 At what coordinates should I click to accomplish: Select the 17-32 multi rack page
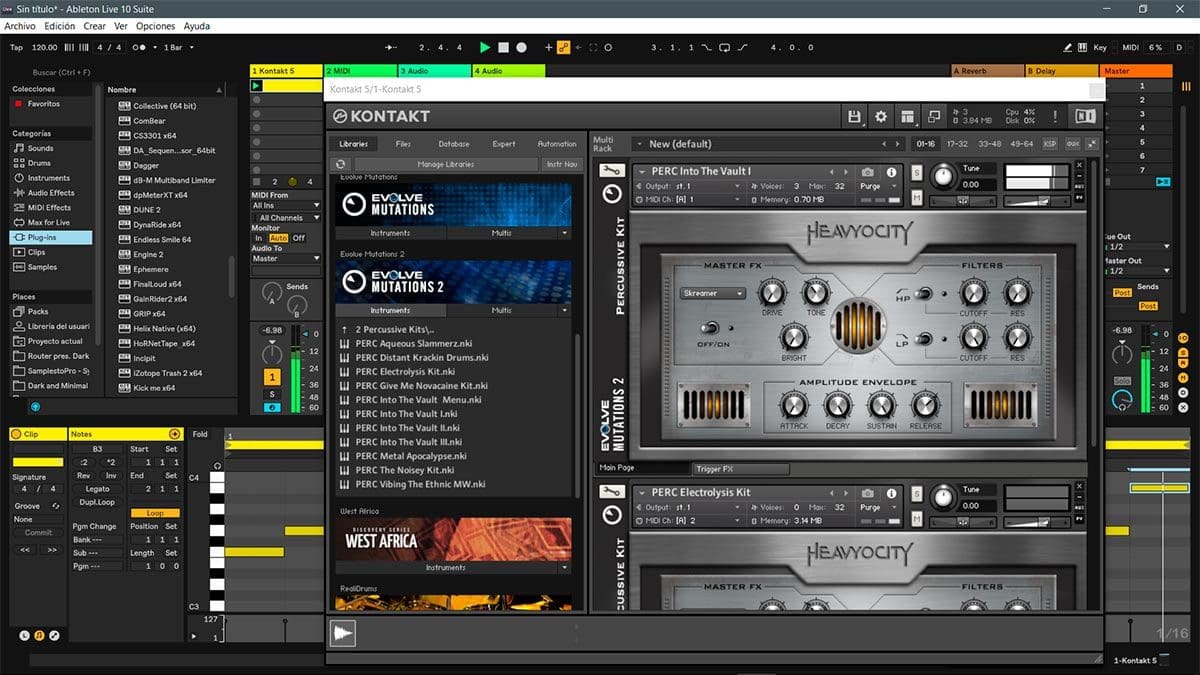click(959, 144)
